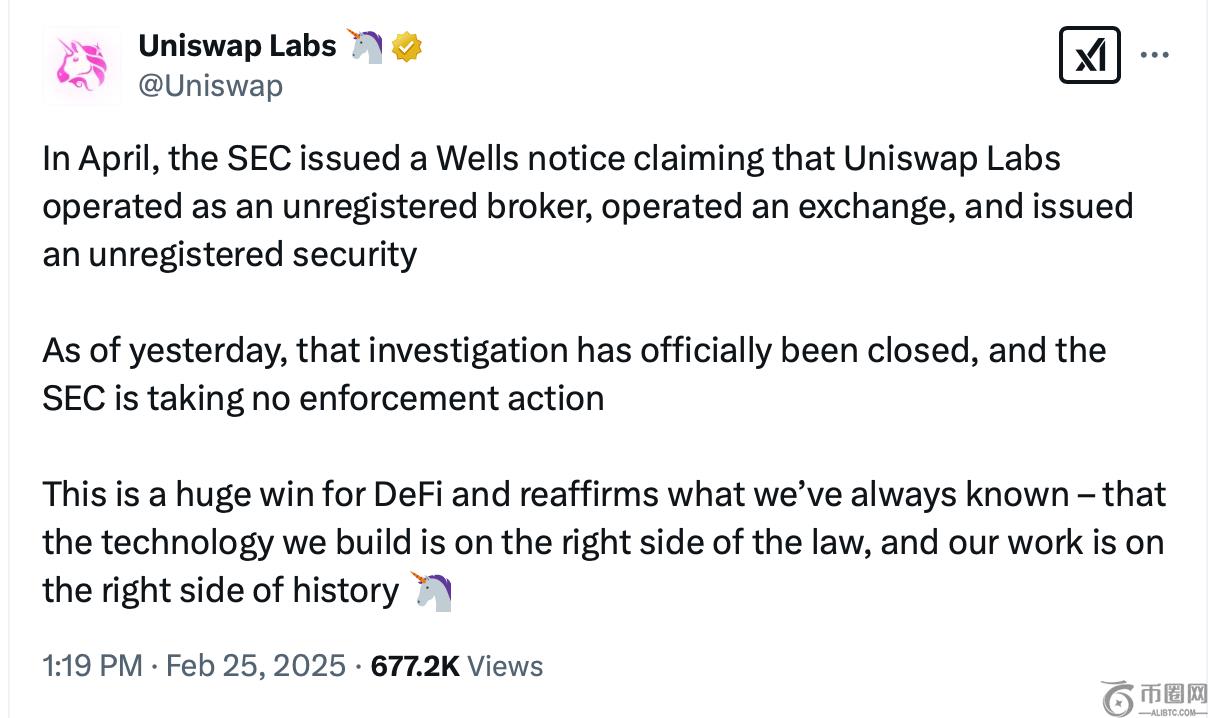Click the Feb 25, 2025 date
Viewport: 1208px width, 718px height.
point(256,666)
